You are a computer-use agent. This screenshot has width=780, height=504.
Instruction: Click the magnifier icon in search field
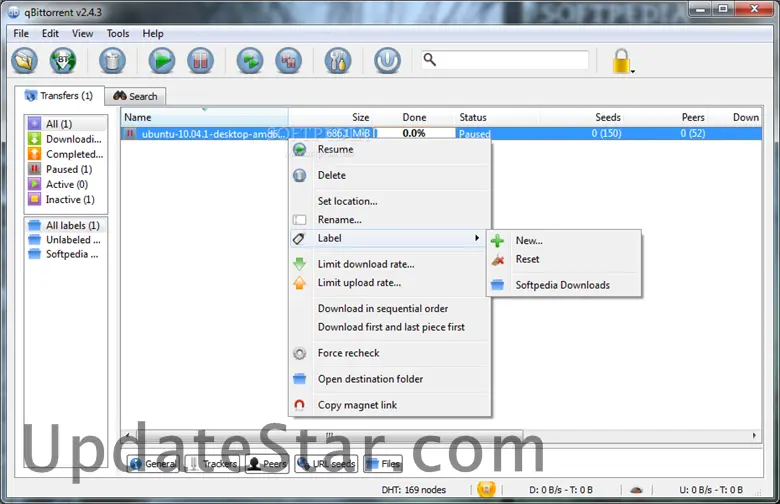429,60
